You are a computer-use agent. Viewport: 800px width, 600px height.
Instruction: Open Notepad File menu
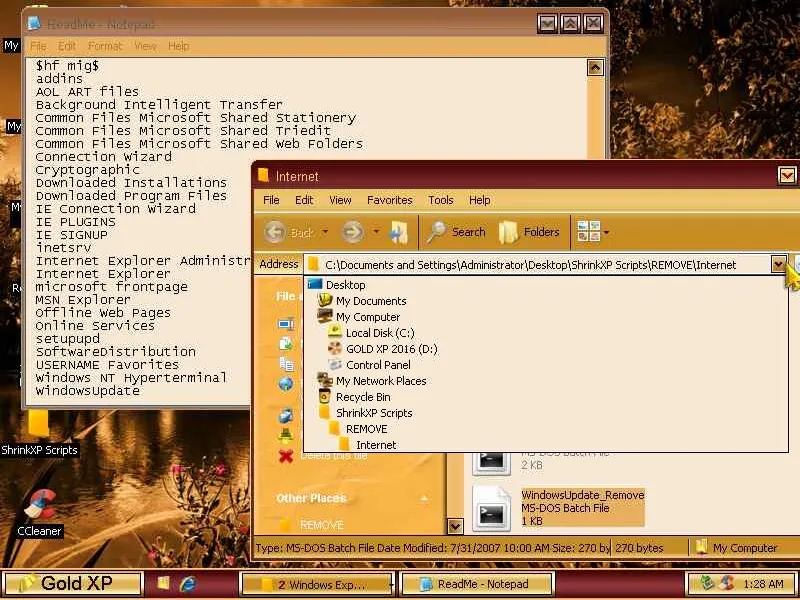pos(38,46)
